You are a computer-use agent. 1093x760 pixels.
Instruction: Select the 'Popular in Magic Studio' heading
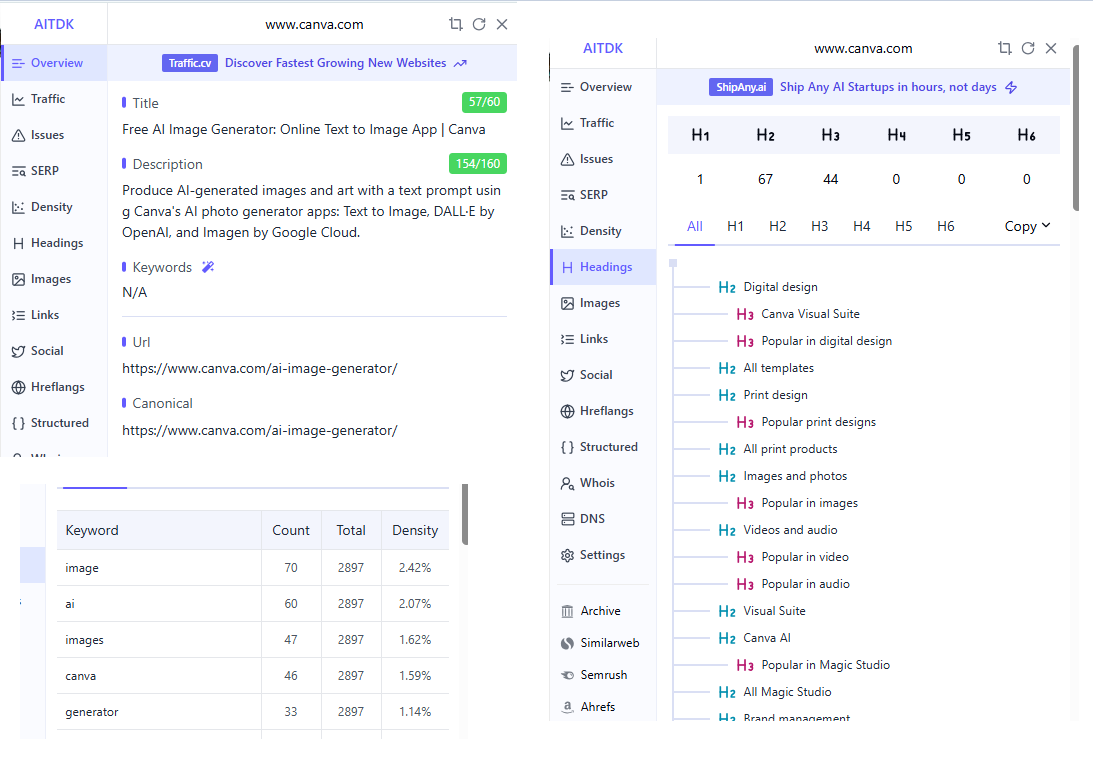(x=813, y=665)
